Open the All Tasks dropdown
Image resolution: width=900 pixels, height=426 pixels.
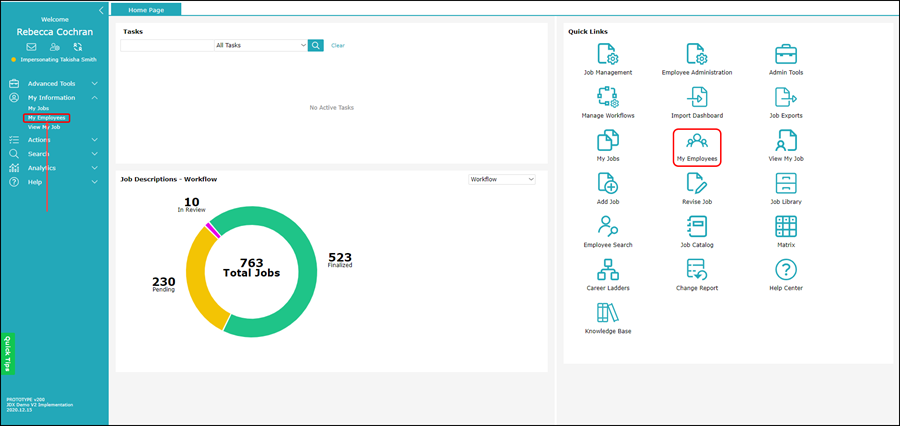point(261,45)
